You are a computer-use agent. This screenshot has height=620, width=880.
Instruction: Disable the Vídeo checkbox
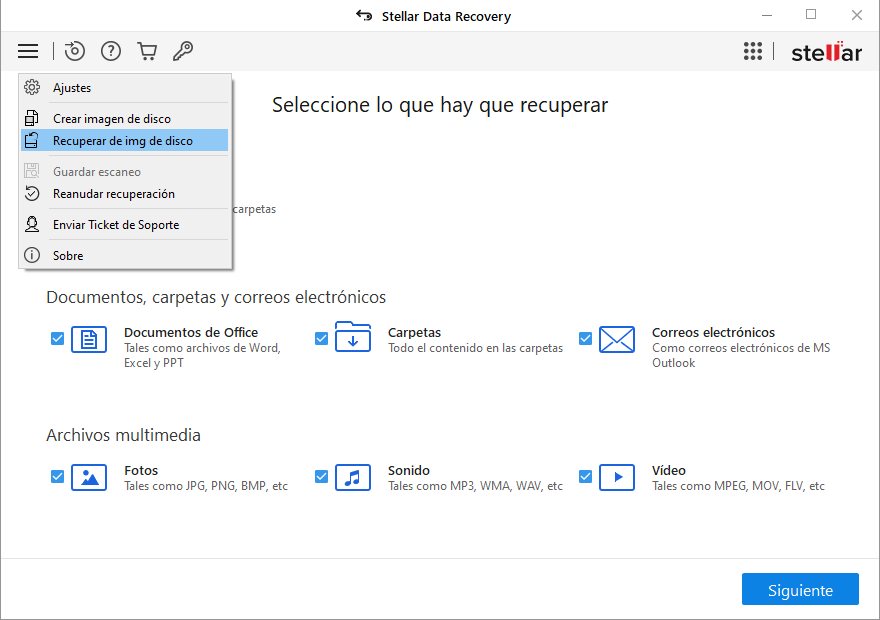pos(586,477)
